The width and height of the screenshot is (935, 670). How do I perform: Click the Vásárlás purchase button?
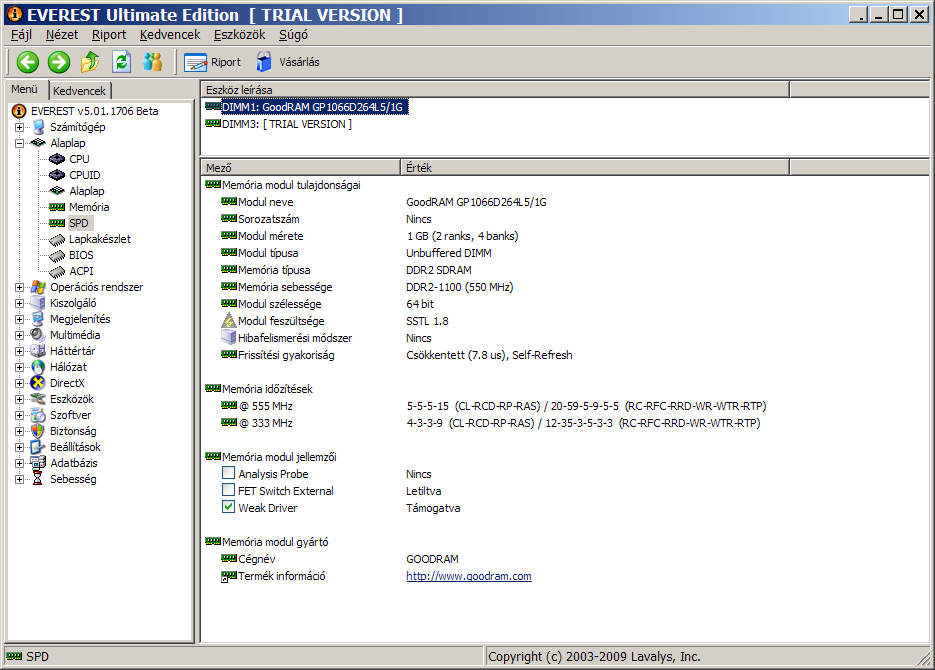click(x=288, y=62)
